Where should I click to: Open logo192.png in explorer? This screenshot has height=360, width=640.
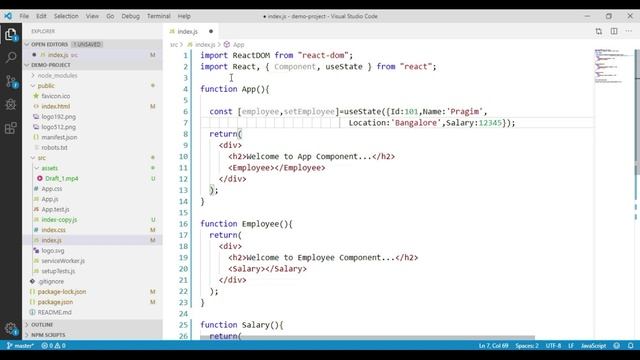pos(58,117)
